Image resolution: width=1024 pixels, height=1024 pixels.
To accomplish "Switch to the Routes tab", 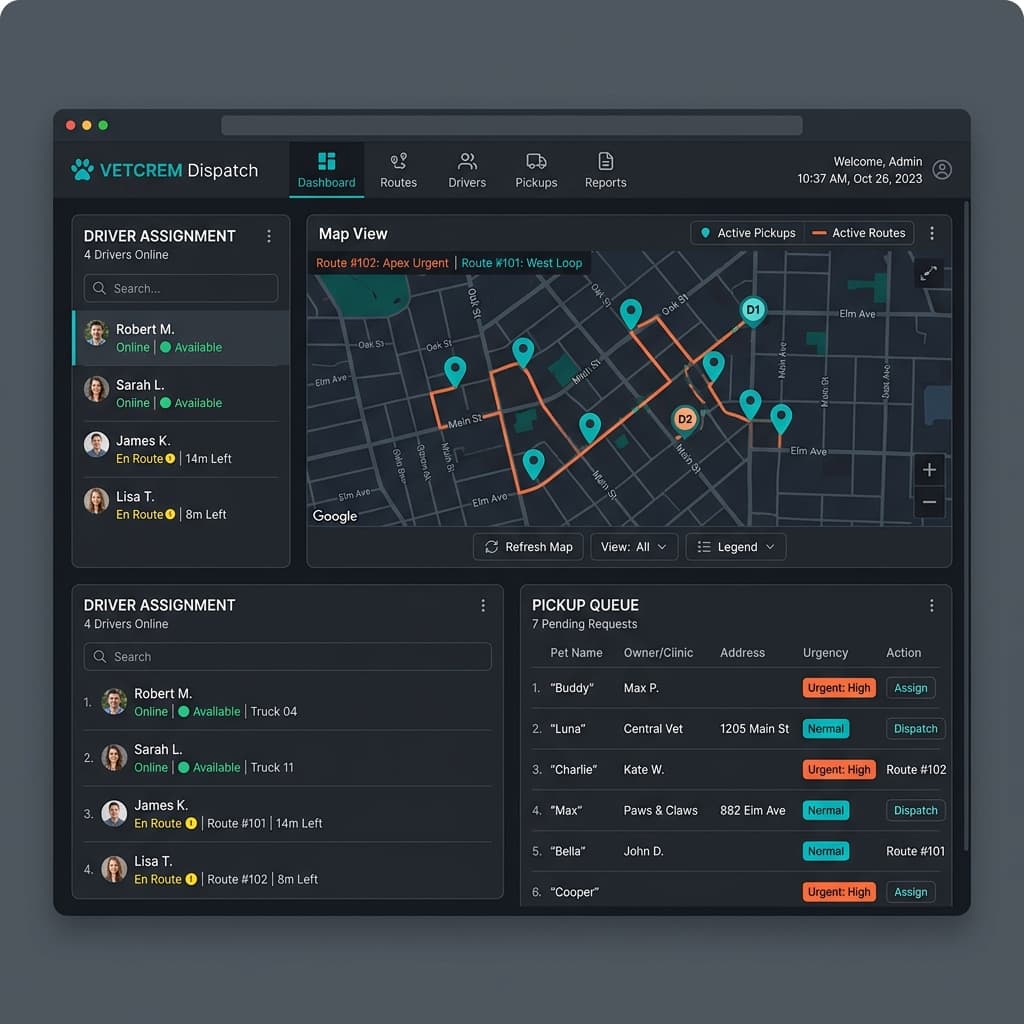I will click(398, 170).
